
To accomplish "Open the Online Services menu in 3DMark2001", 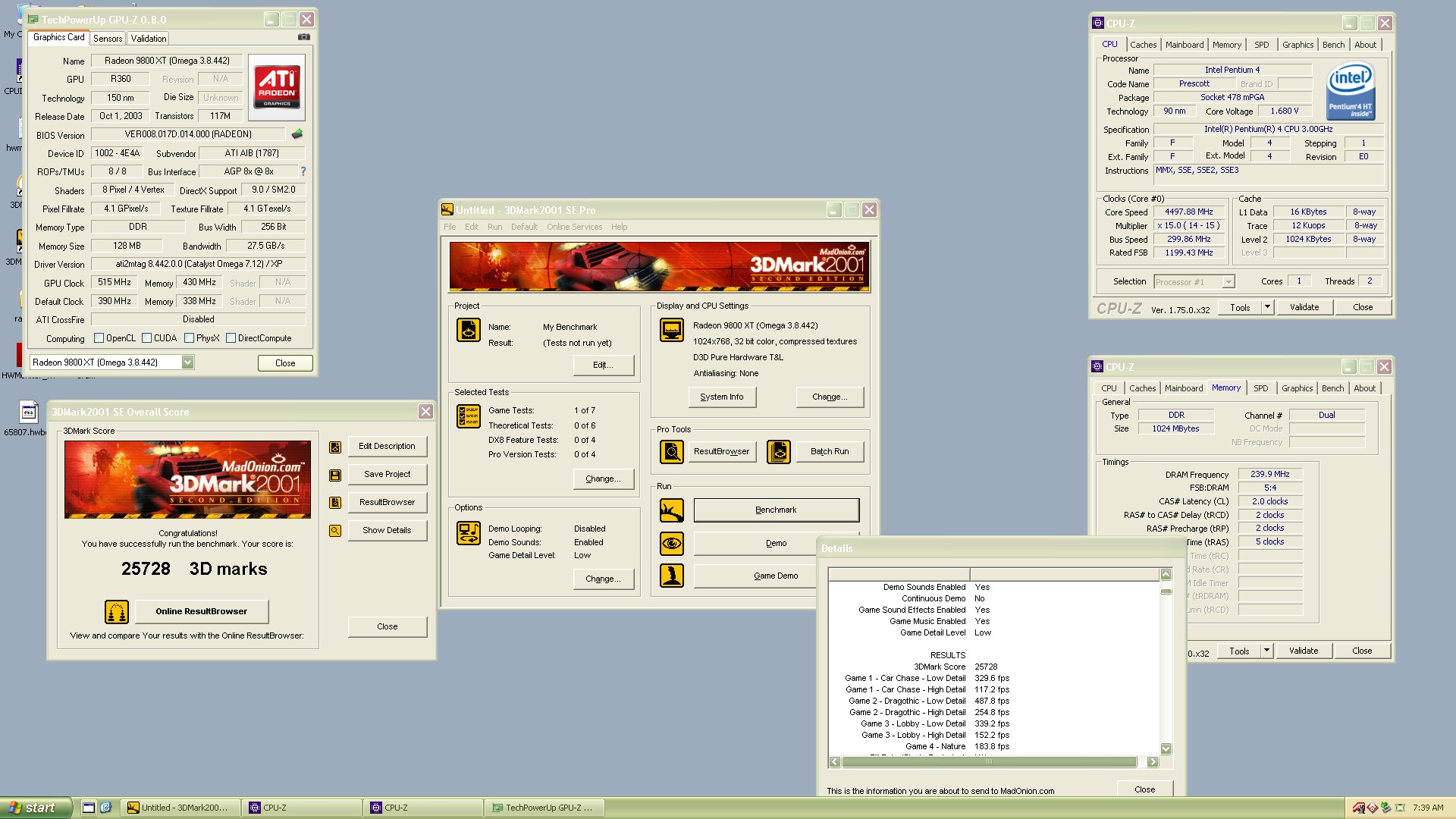I will pos(574,227).
